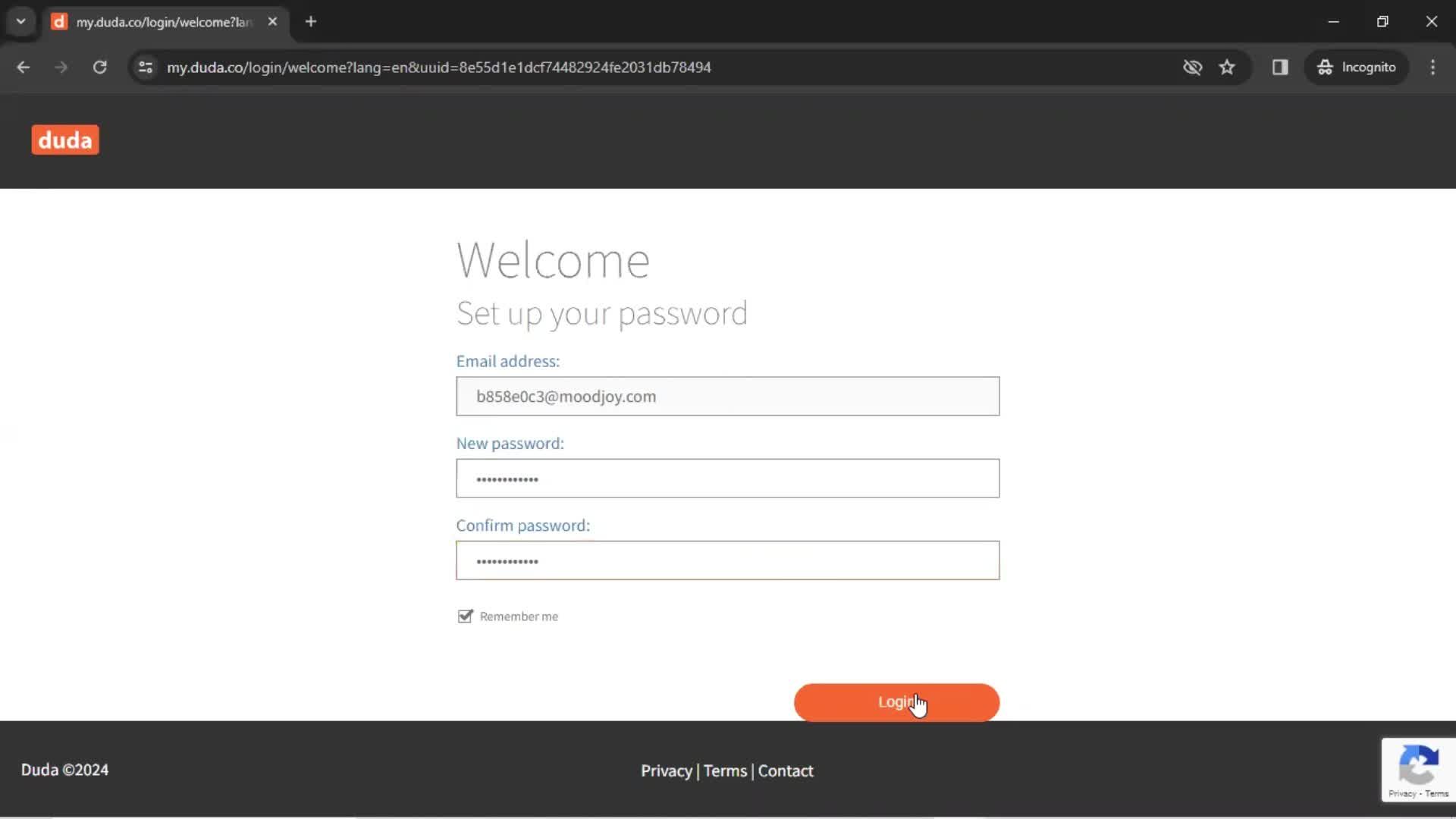This screenshot has width=1456, height=819.
Task: Open the browser side panel
Action: [1280, 67]
